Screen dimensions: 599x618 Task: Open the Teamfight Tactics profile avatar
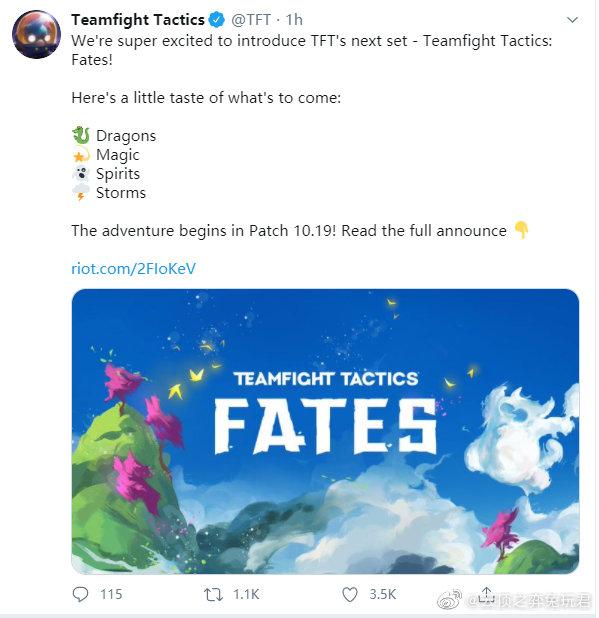tap(36, 34)
